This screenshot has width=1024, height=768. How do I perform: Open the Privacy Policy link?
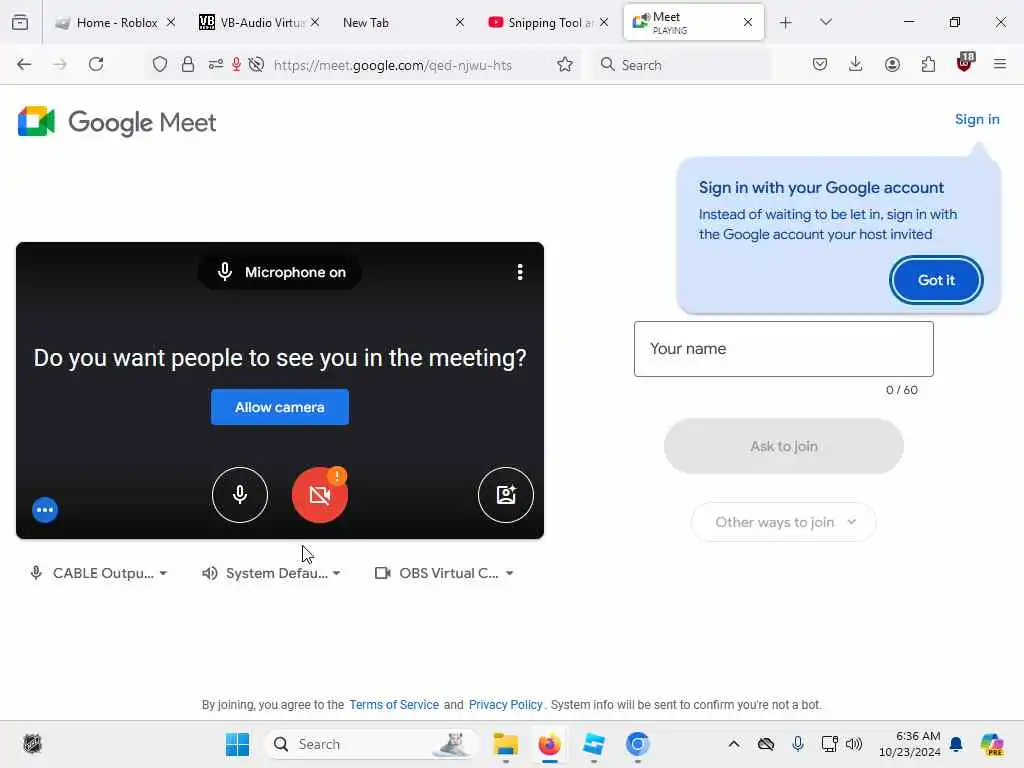pyautogui.click(x=505, y=705)
